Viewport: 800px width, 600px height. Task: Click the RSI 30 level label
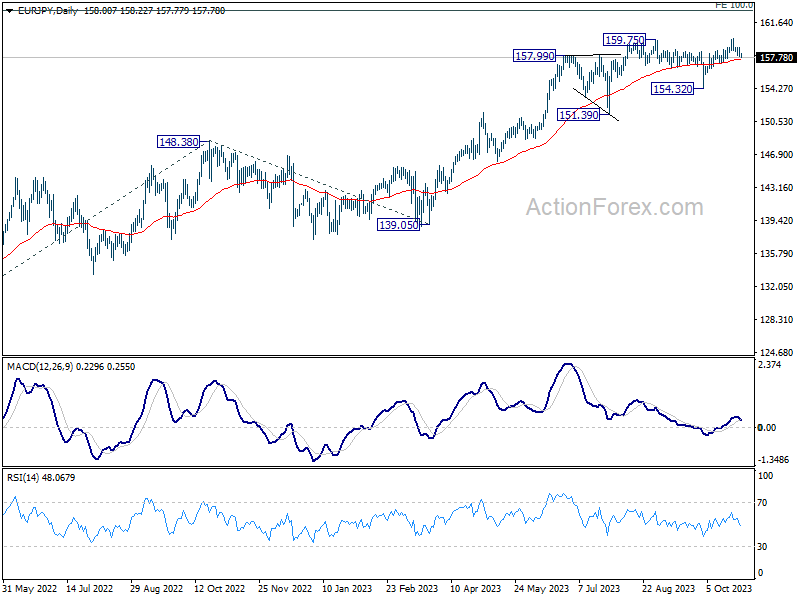[x=763, y=546]
